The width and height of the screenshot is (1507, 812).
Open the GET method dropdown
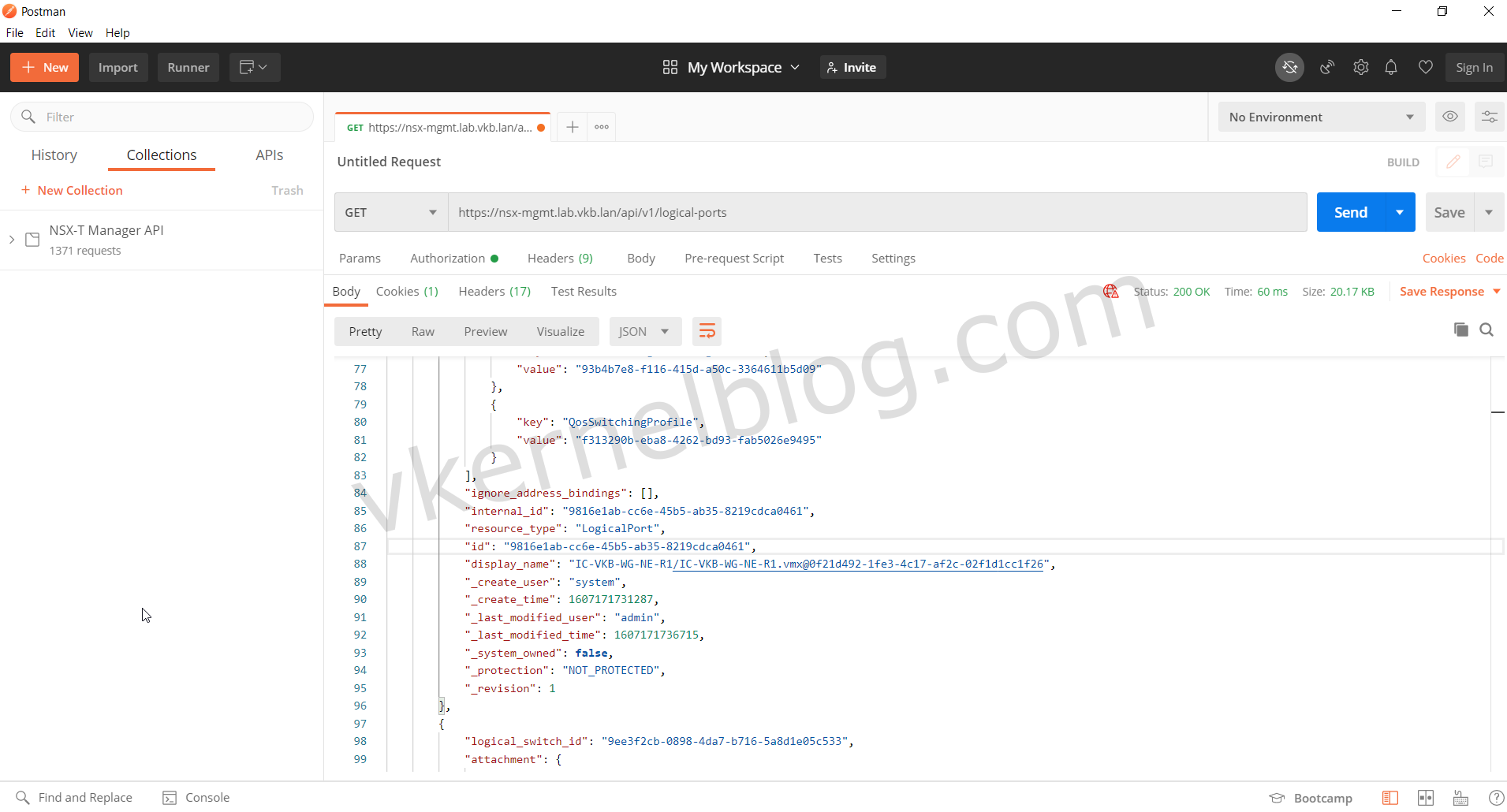[x=390, y=213]
